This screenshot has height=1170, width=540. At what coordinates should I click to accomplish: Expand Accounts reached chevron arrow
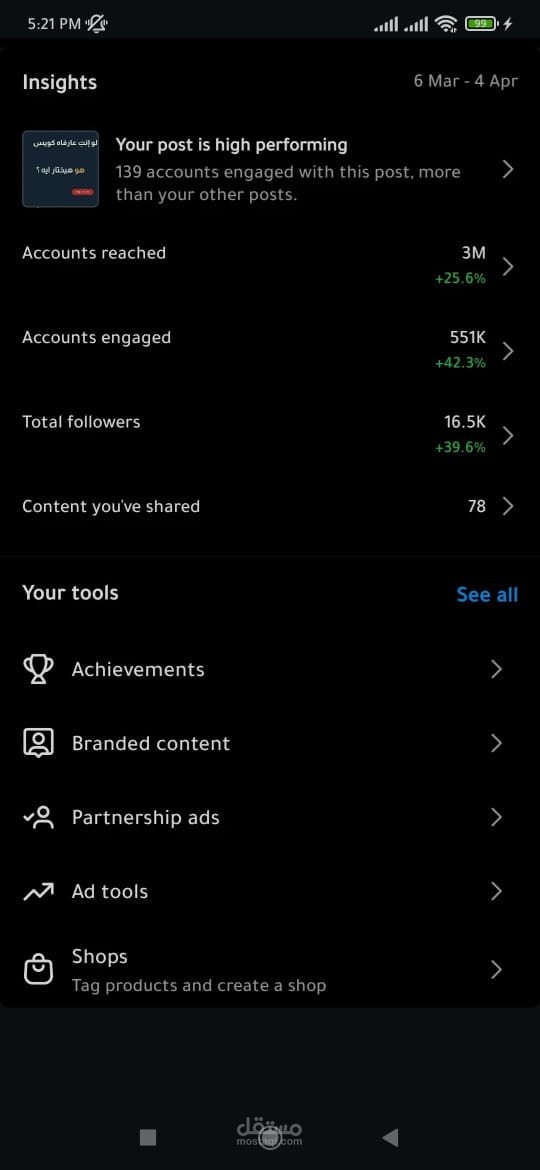[x=508, y=266]
